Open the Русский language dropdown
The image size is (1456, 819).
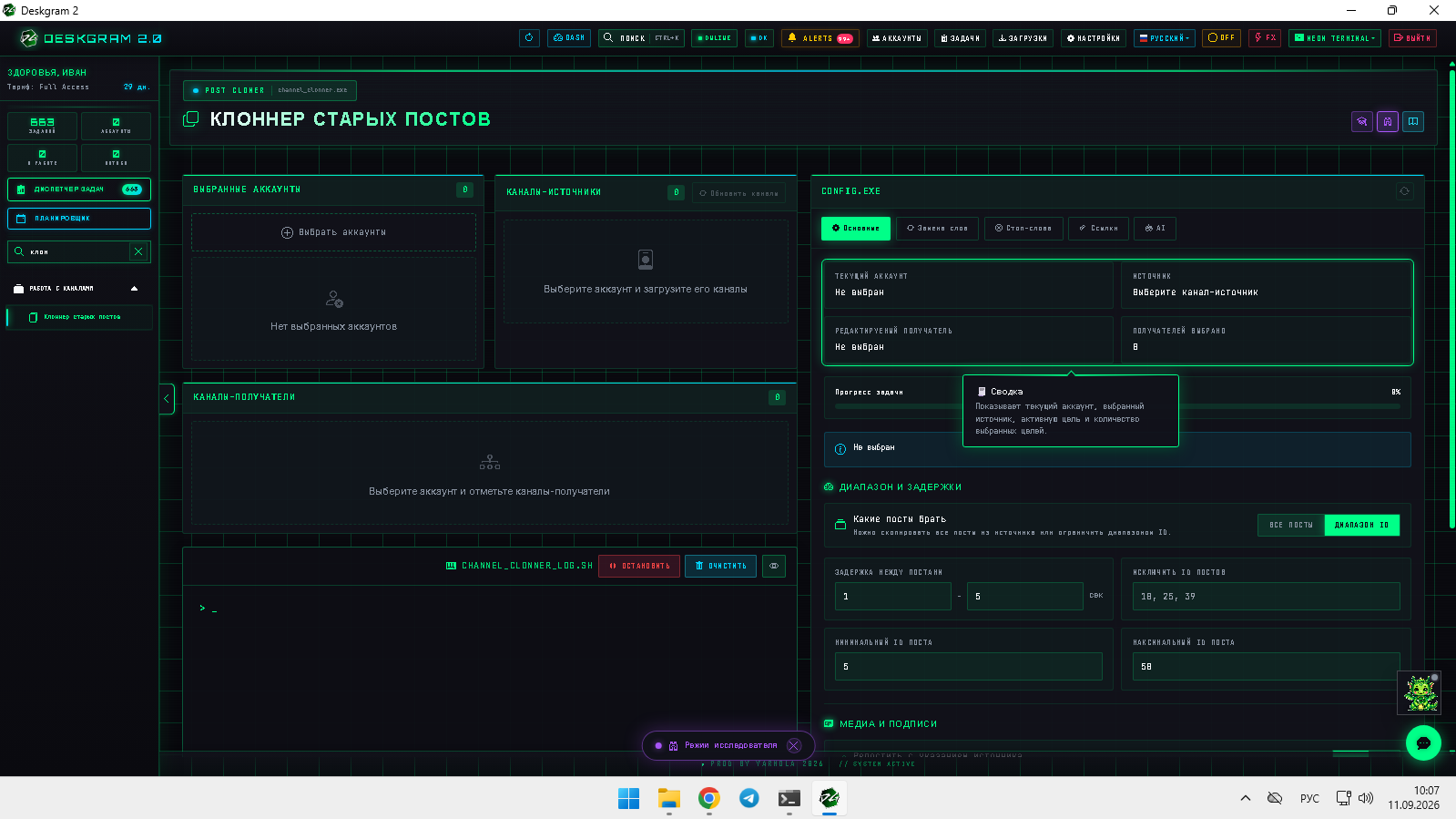click(1164, 38)
